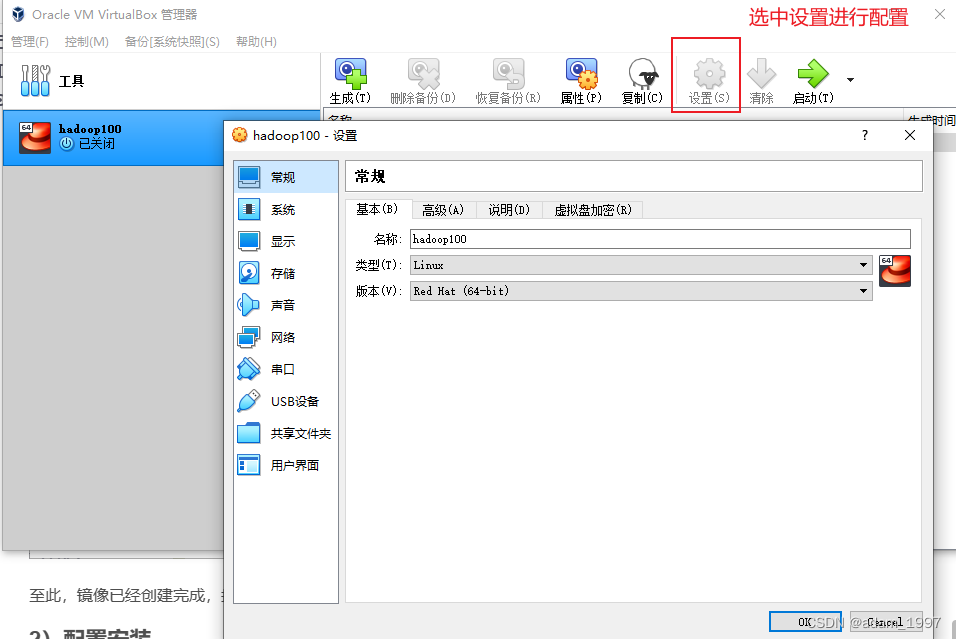Open the 帮助(H) menu
The height and width of the screenshot is (639, 956).
256,41
